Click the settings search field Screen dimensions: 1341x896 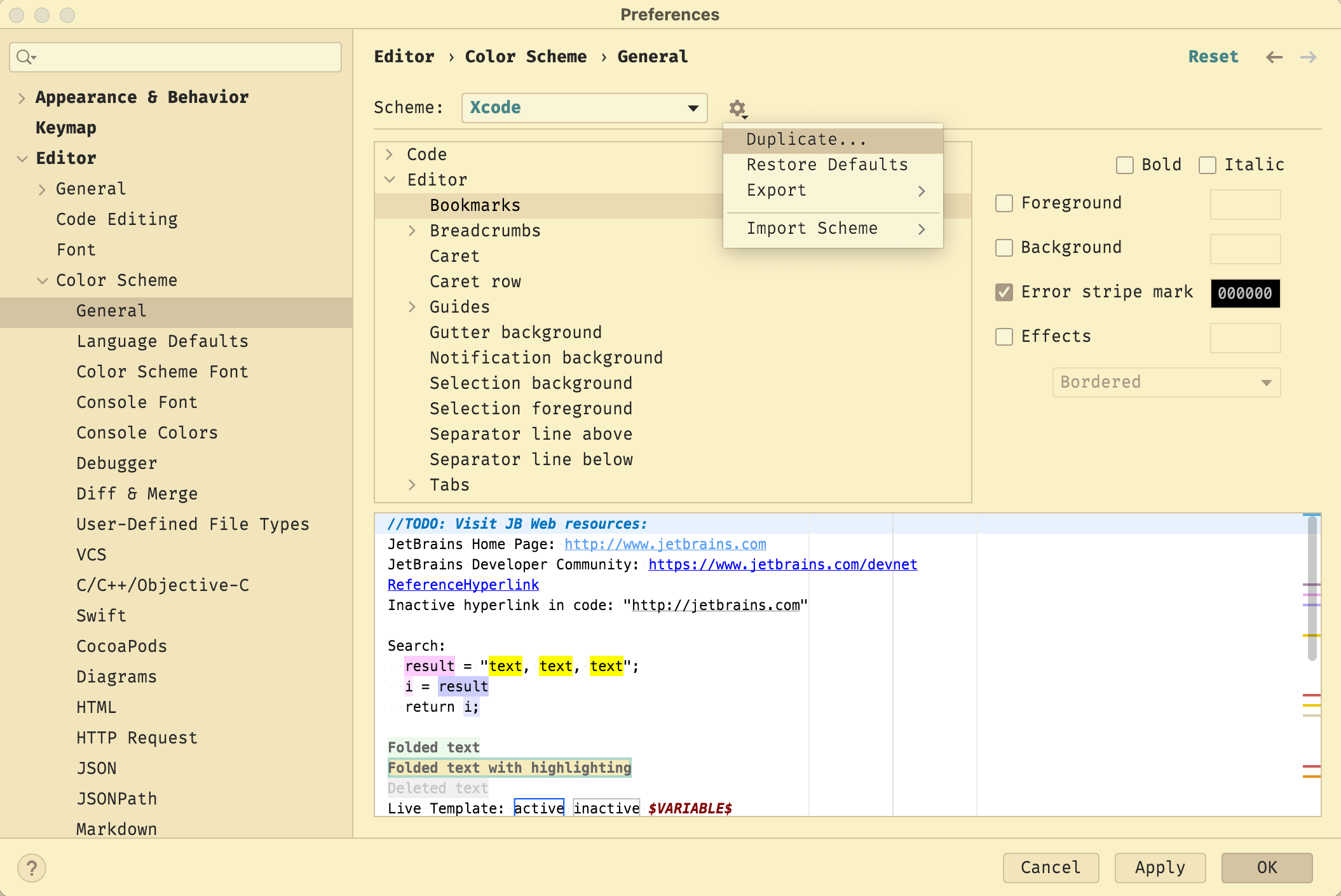pyautogui.click(x=175, y=57)
